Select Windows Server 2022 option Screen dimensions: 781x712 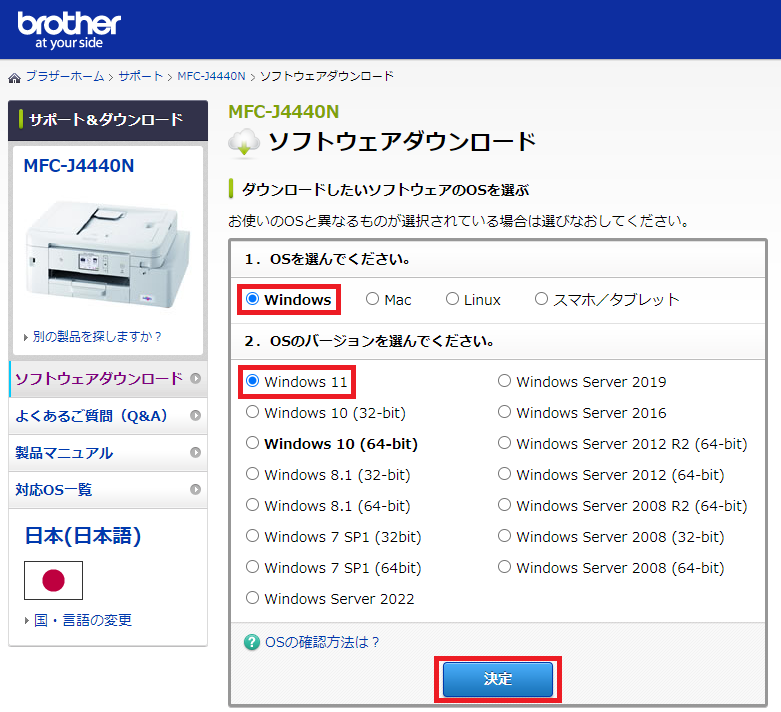(x=253, y=598)
